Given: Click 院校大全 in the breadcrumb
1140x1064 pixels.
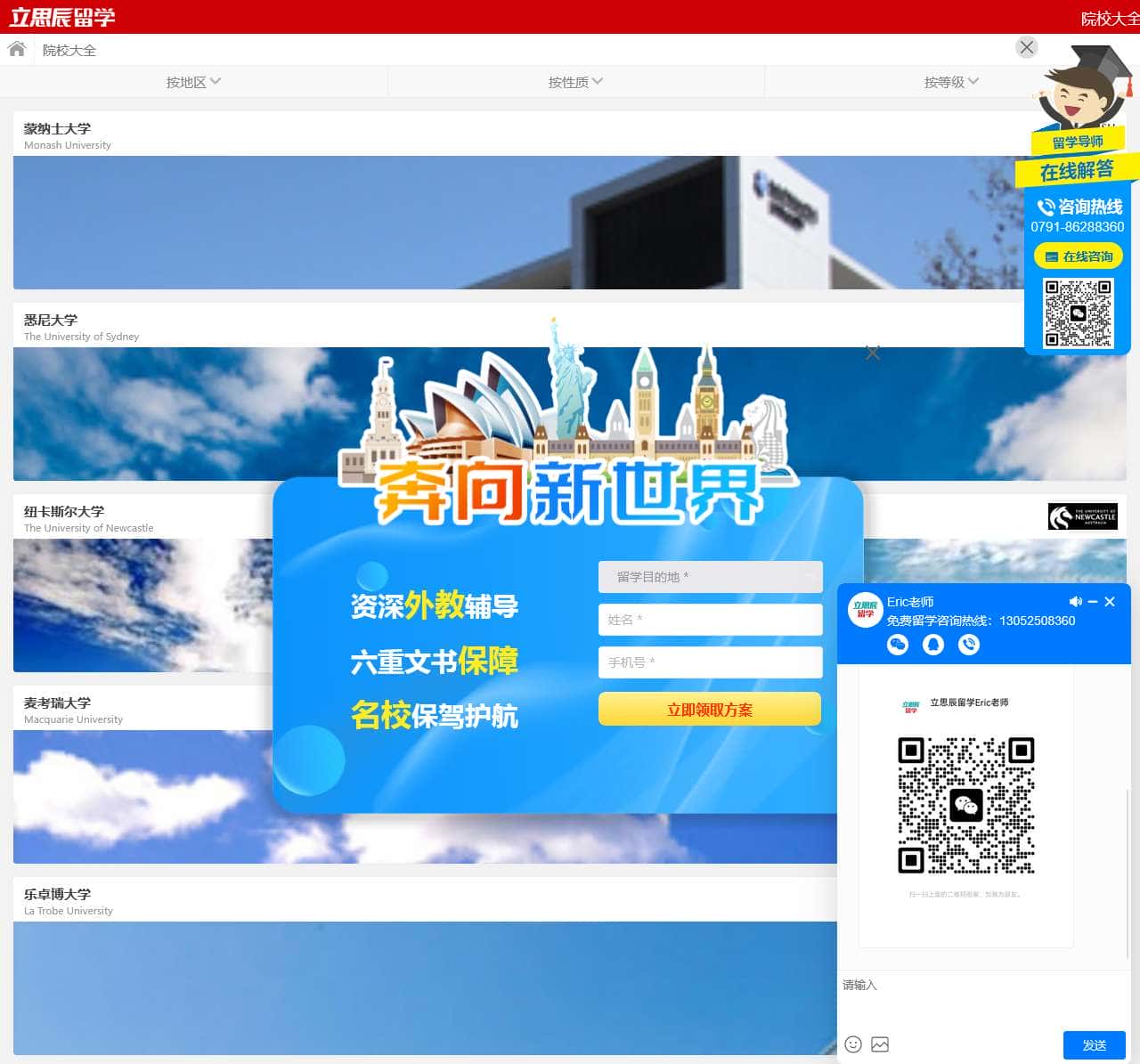Looking at the screenshot, I should click(69, 50).
